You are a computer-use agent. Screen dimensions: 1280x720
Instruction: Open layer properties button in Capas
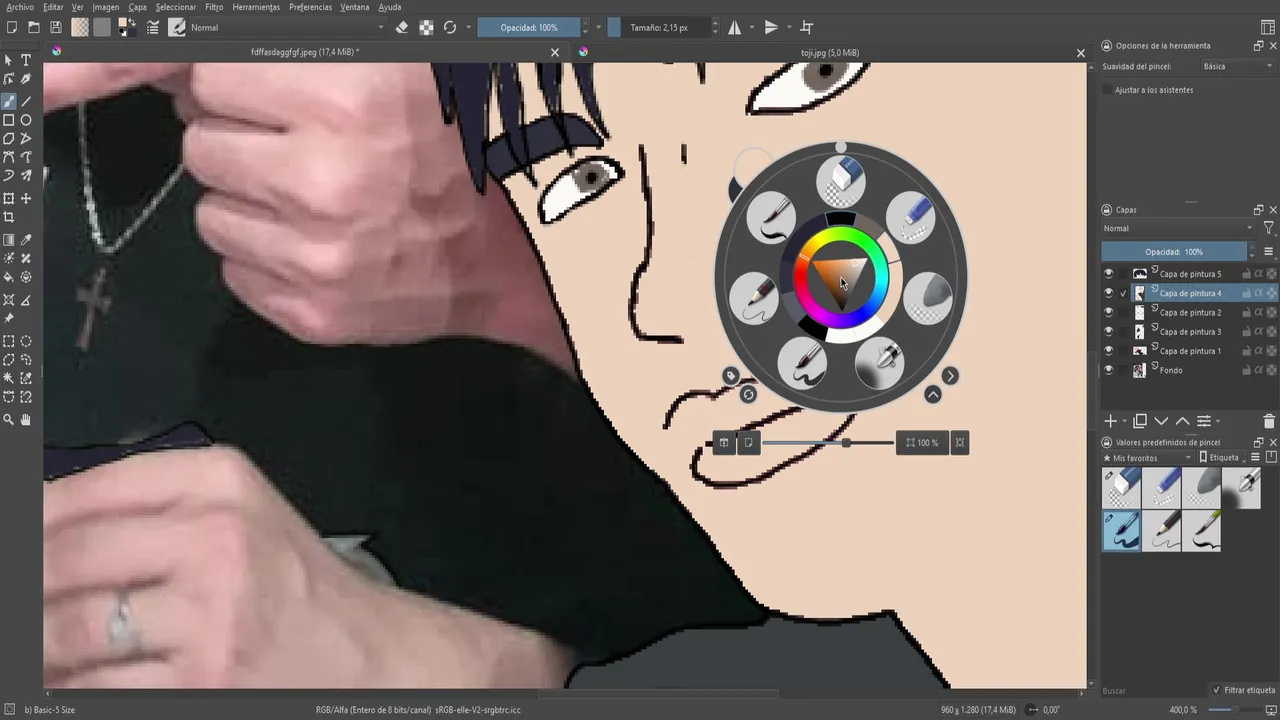[x=1204, y=421]
